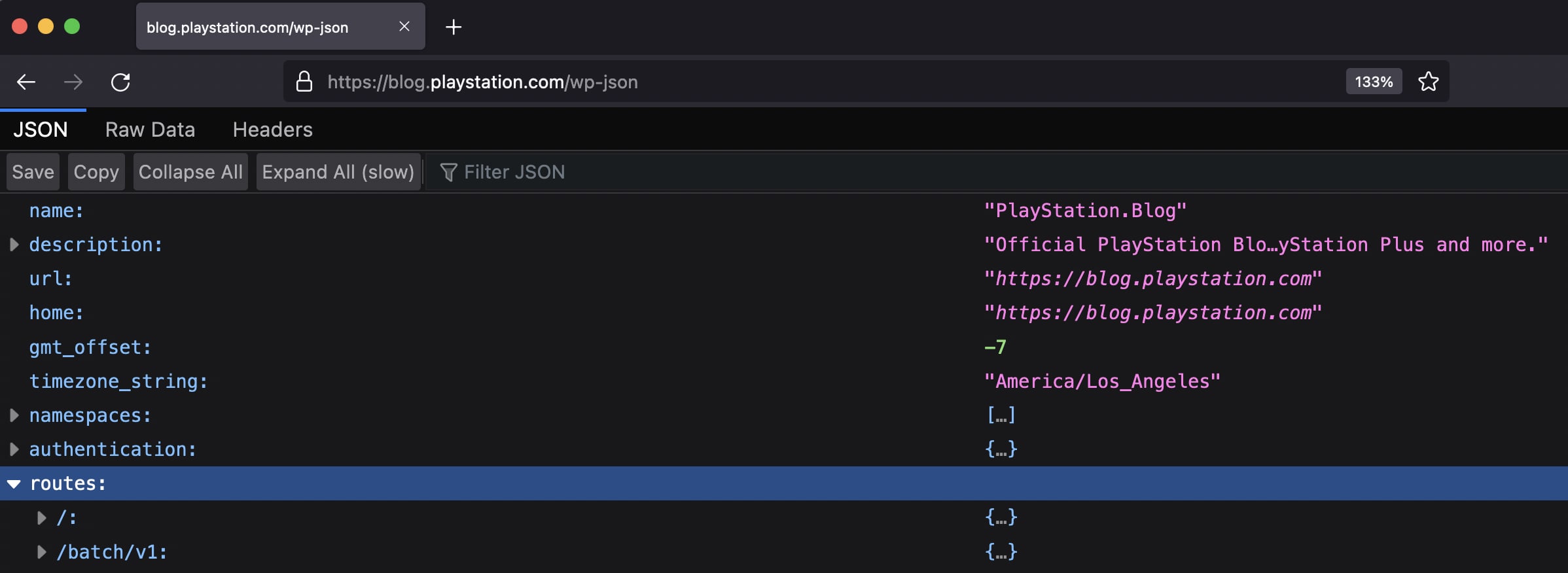Click the Save button

coord(33,172)
